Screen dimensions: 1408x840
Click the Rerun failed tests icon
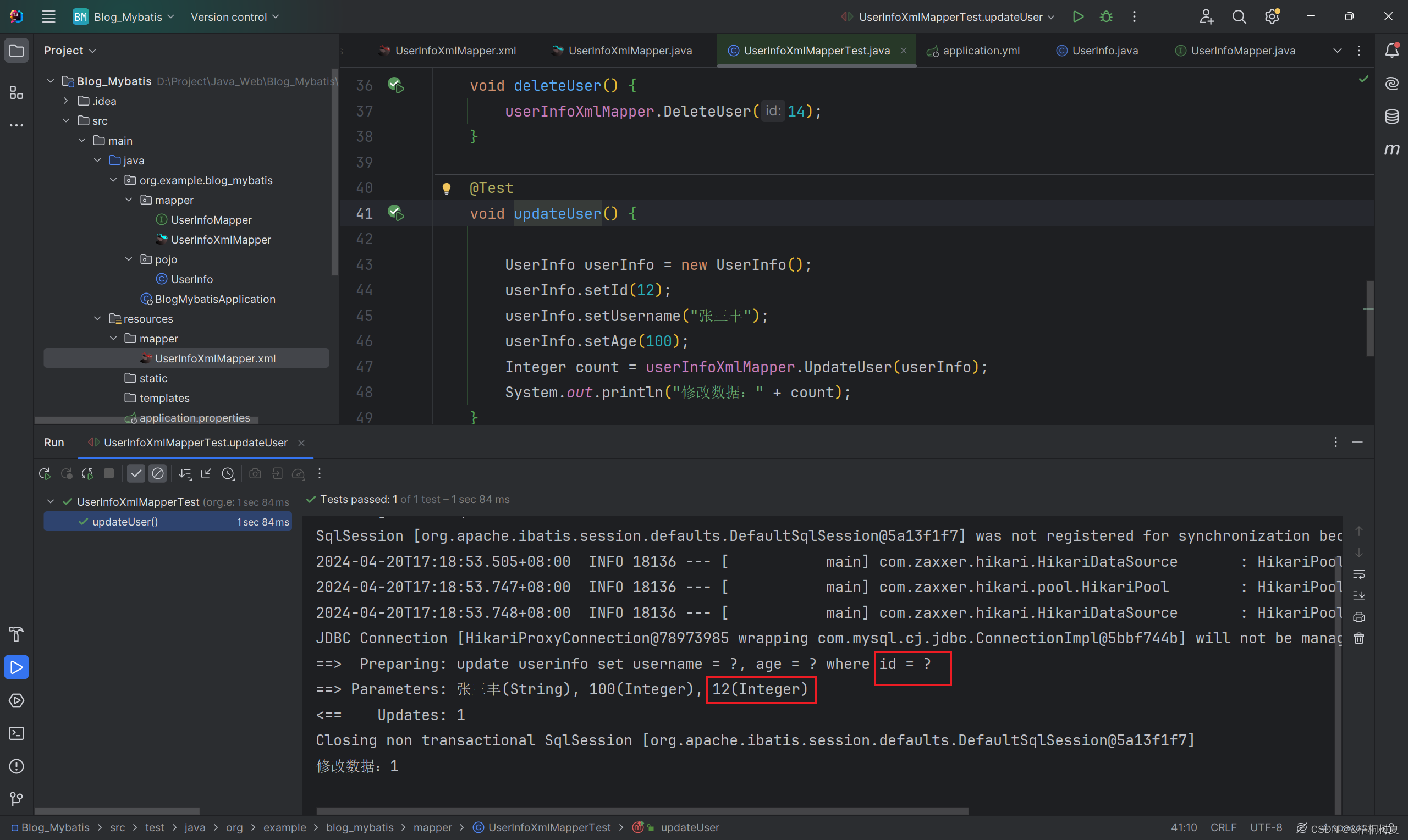[x=67, y=473]
